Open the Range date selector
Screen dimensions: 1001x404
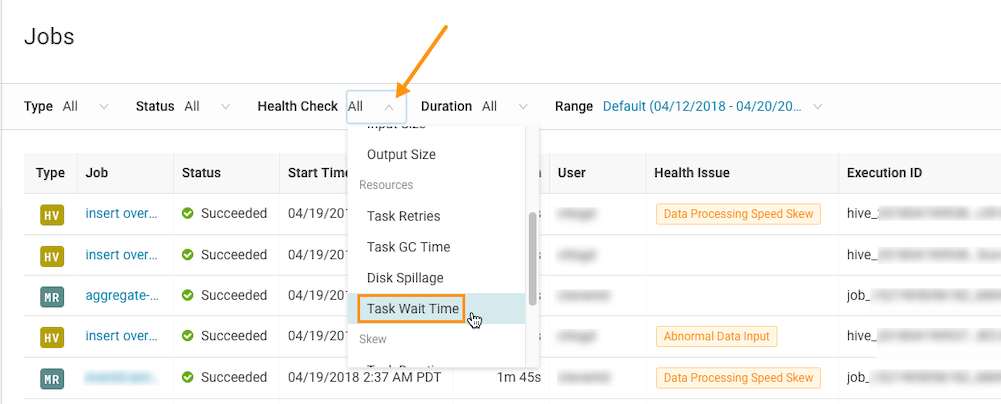click(713, 106)
